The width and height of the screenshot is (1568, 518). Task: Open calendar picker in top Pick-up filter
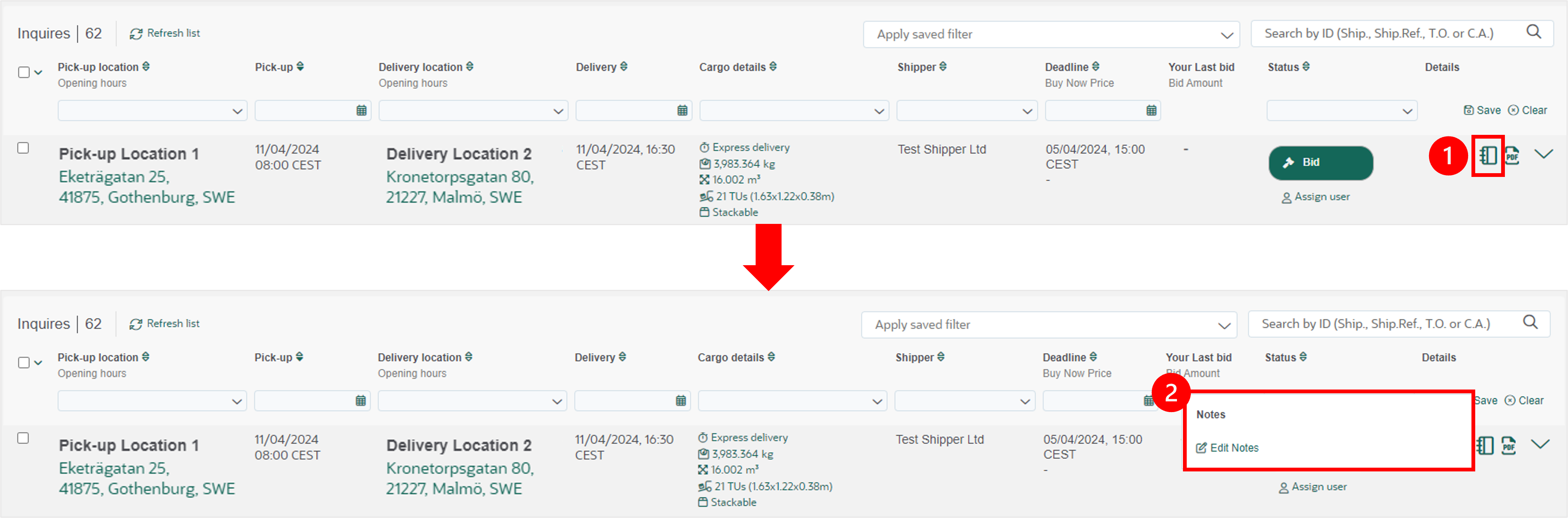[361, 110]
